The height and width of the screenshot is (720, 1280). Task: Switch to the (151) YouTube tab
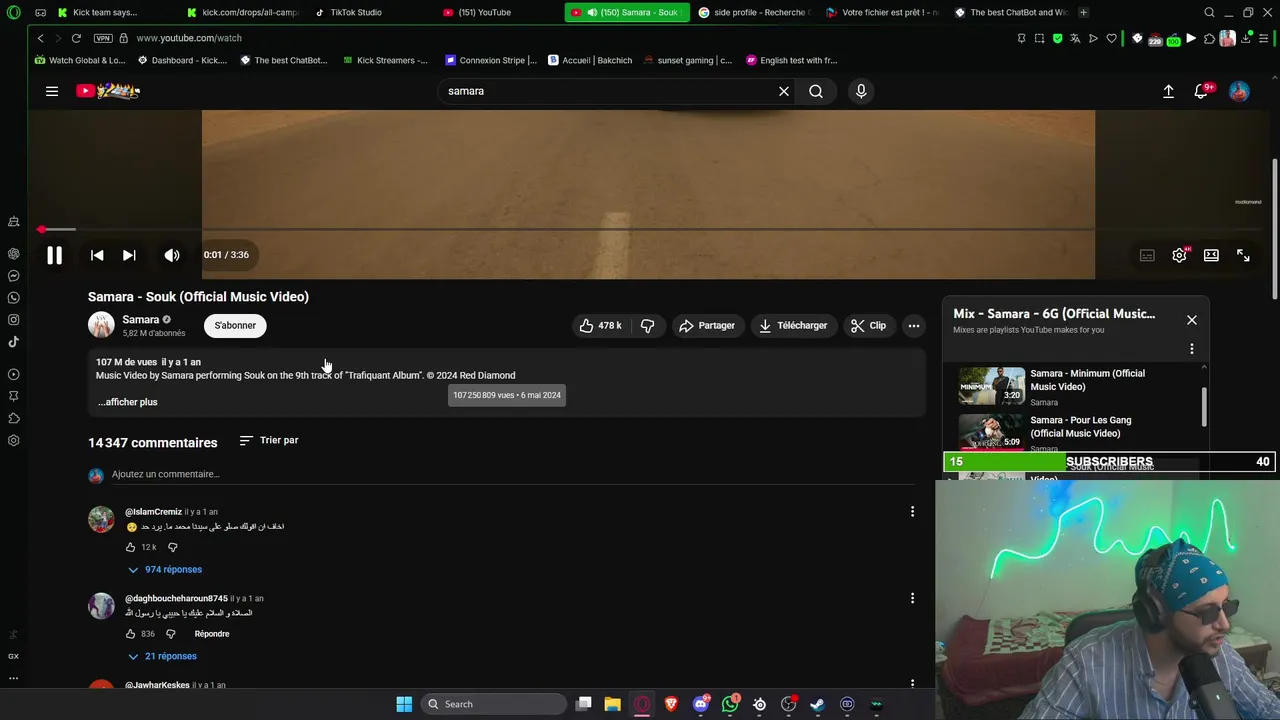pyautogui.click(x=485, y=12)
